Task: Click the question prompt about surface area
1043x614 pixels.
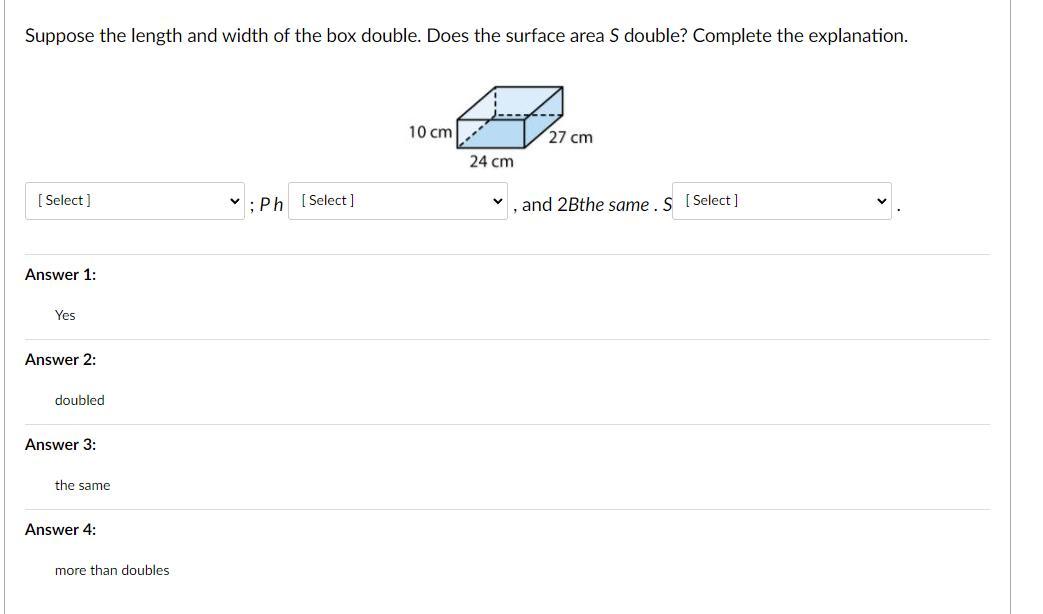Action: (466, 36)
